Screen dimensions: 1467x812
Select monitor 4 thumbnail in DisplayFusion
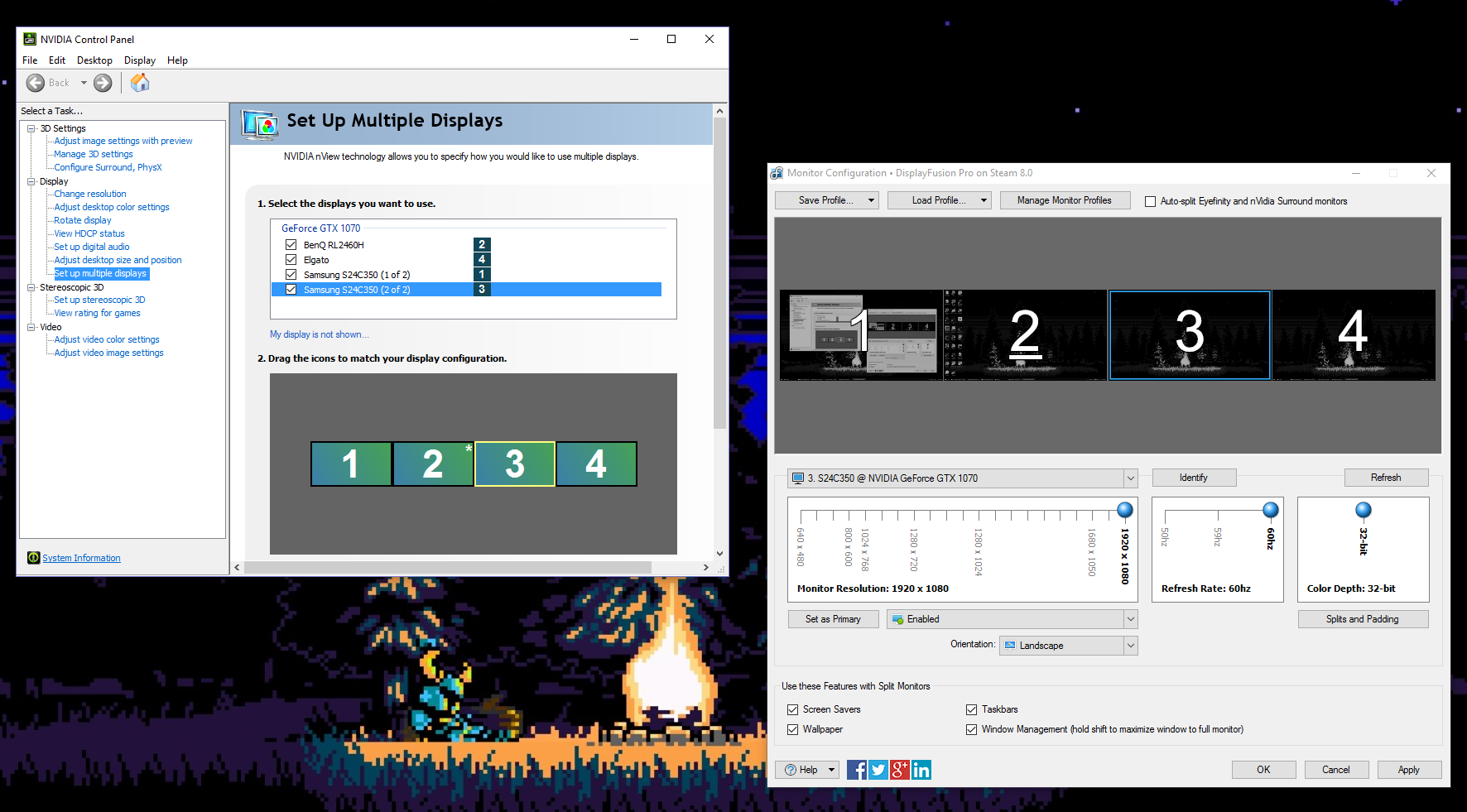coord(1354,334)
